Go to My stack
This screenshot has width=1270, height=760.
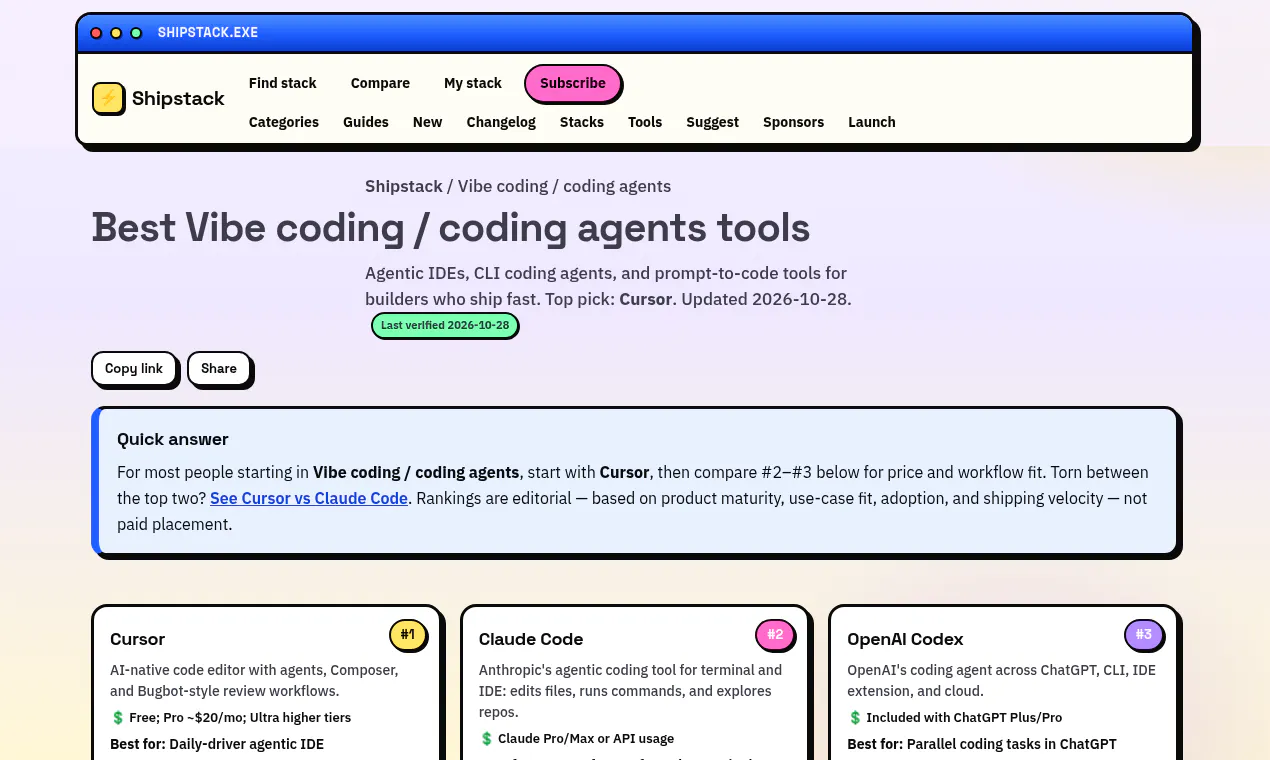click(473, 83)
